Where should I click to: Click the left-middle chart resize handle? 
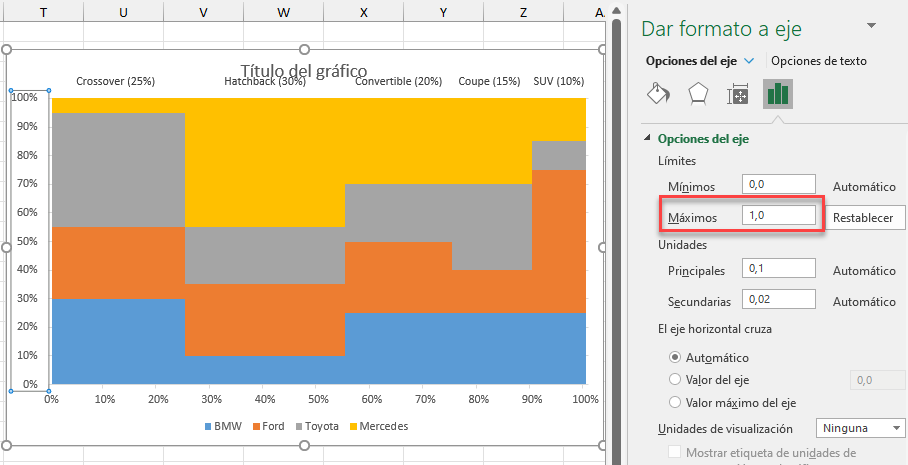[7, 247]
